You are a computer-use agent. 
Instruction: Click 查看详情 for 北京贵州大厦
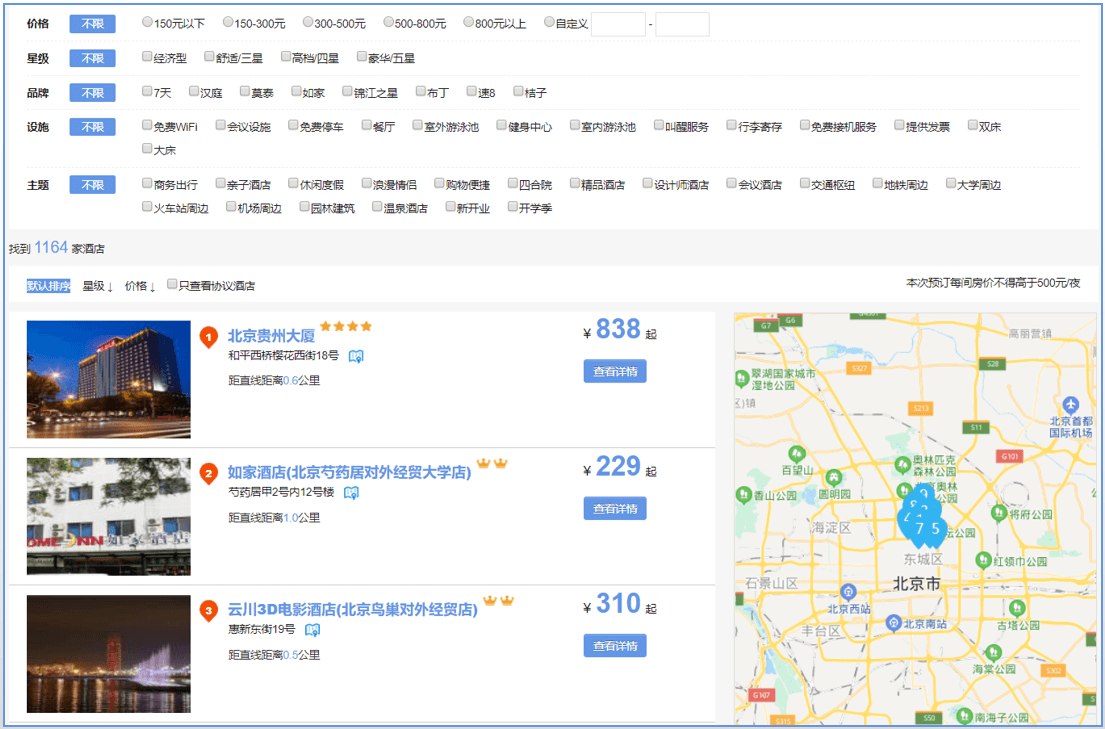pos(615,371)
